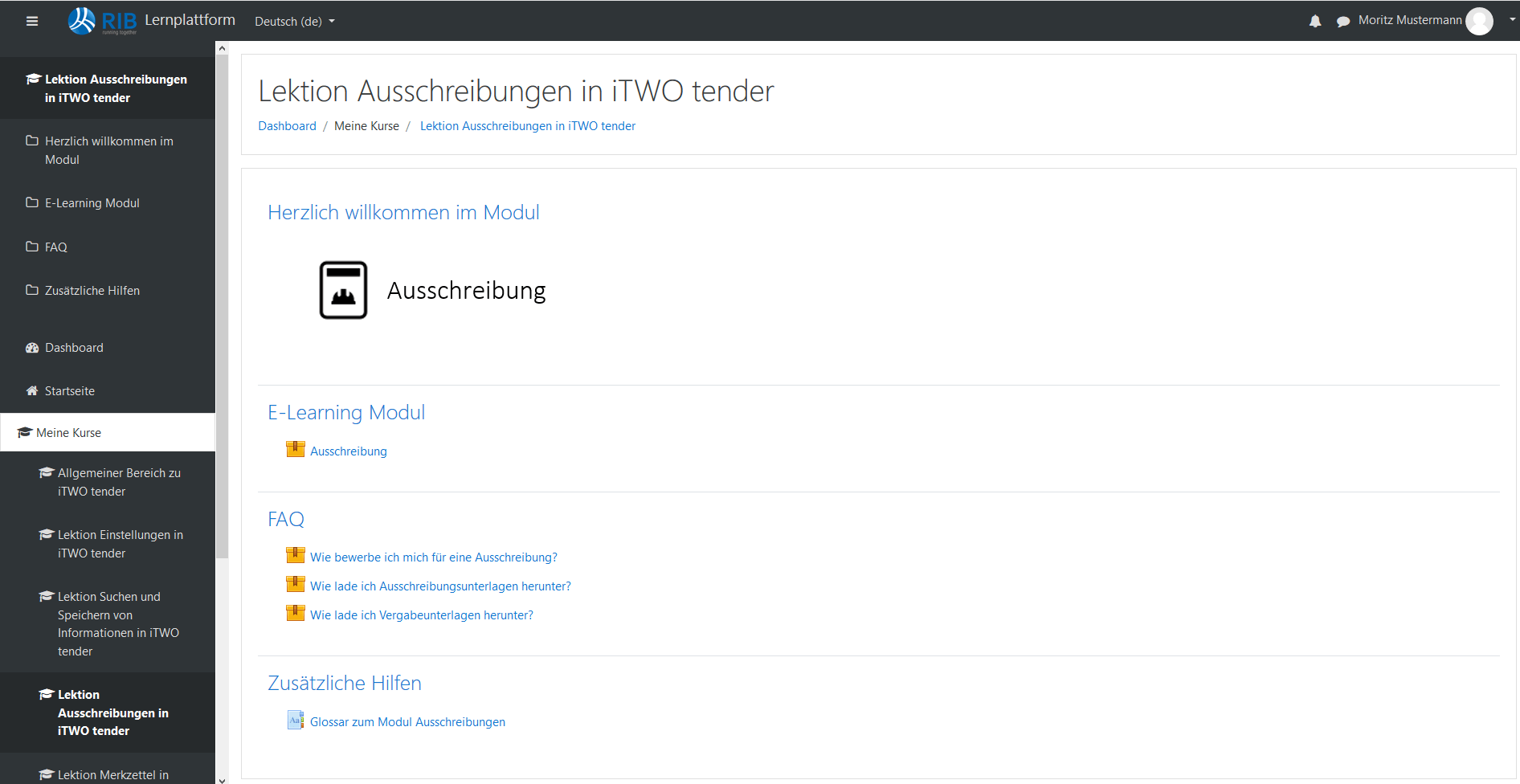
Task: Open Herzlich willkommen im Modul sidebar entry
Action: (x=108, y=150)
